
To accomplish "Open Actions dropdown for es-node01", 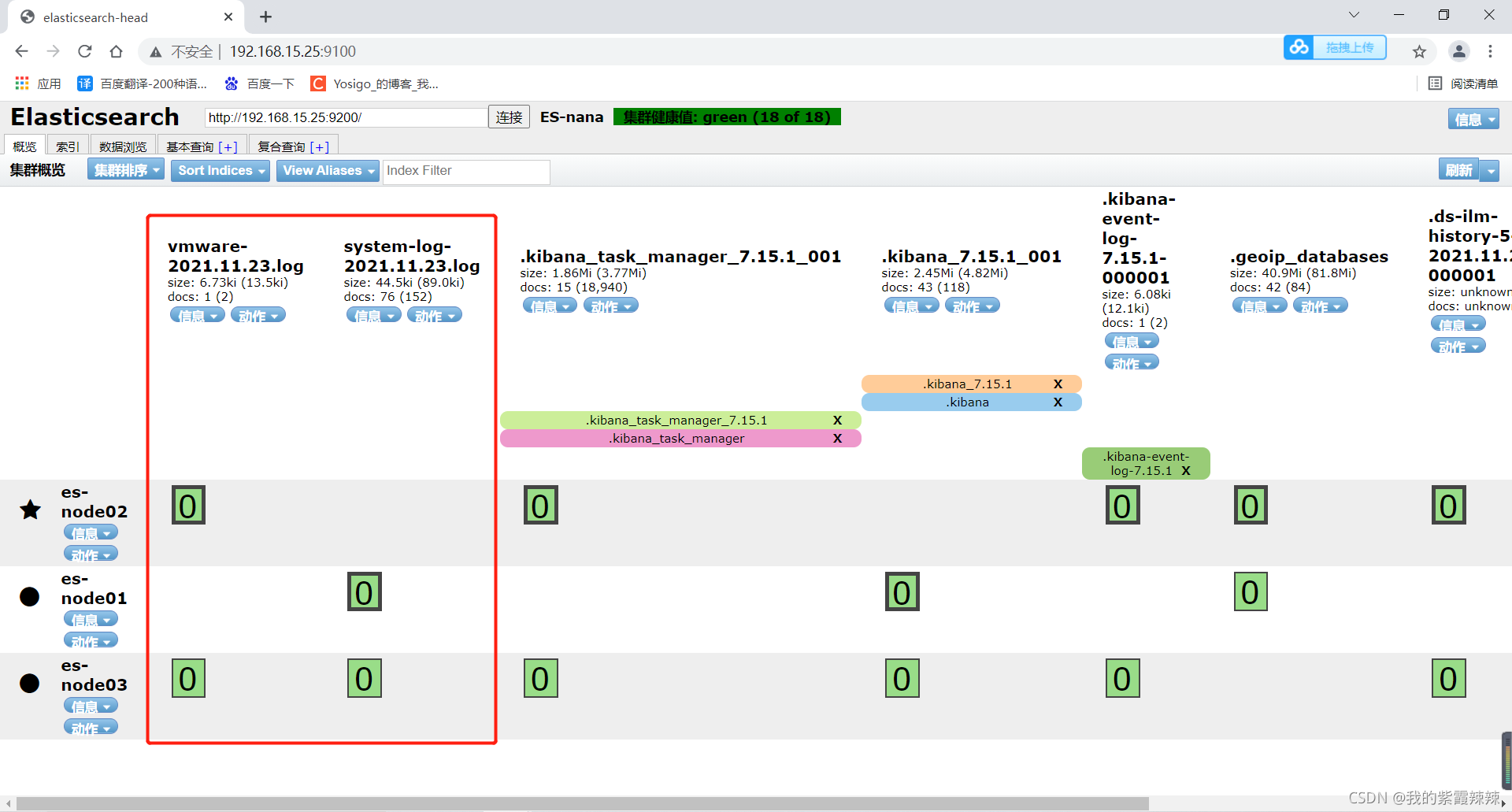I will click(91, 640).
